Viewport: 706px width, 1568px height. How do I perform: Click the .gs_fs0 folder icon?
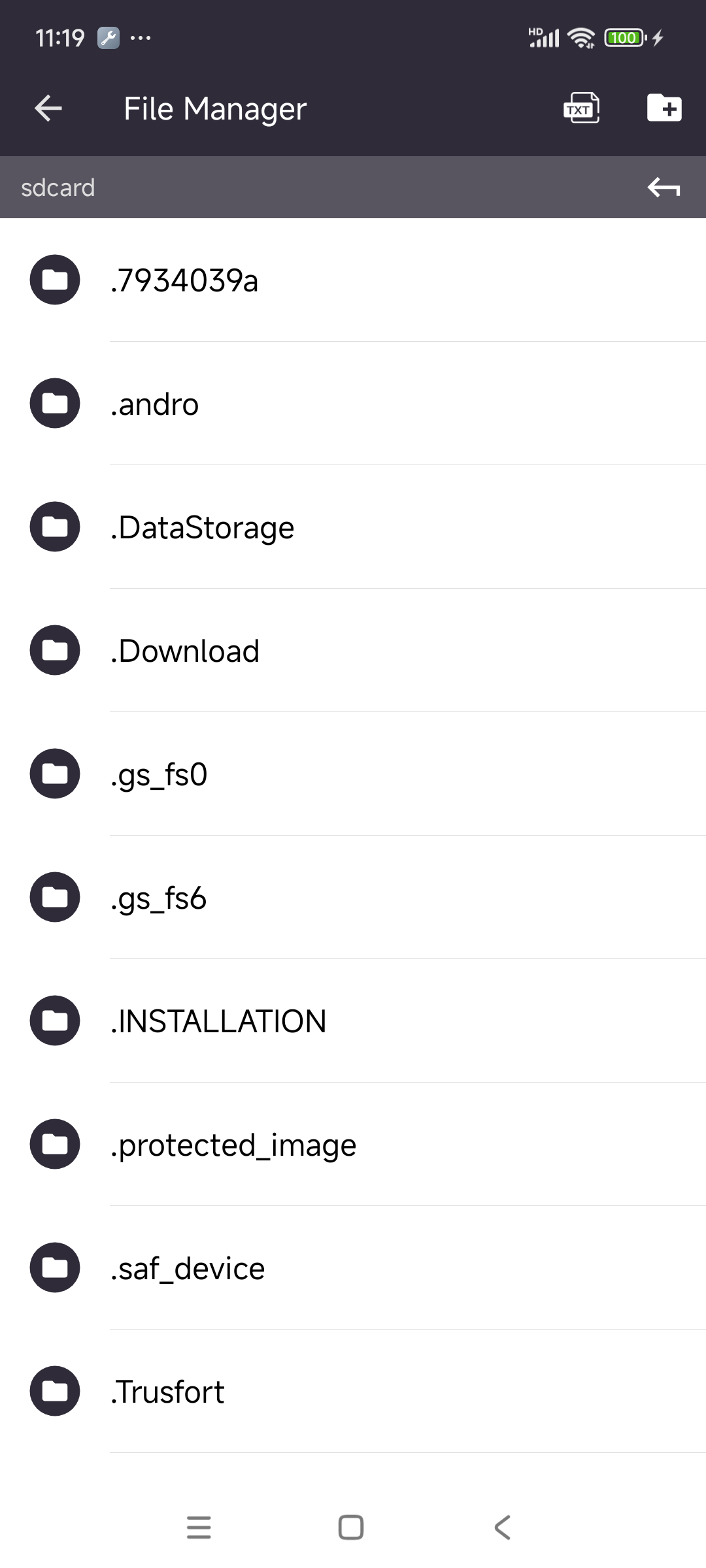coord(55,774)
